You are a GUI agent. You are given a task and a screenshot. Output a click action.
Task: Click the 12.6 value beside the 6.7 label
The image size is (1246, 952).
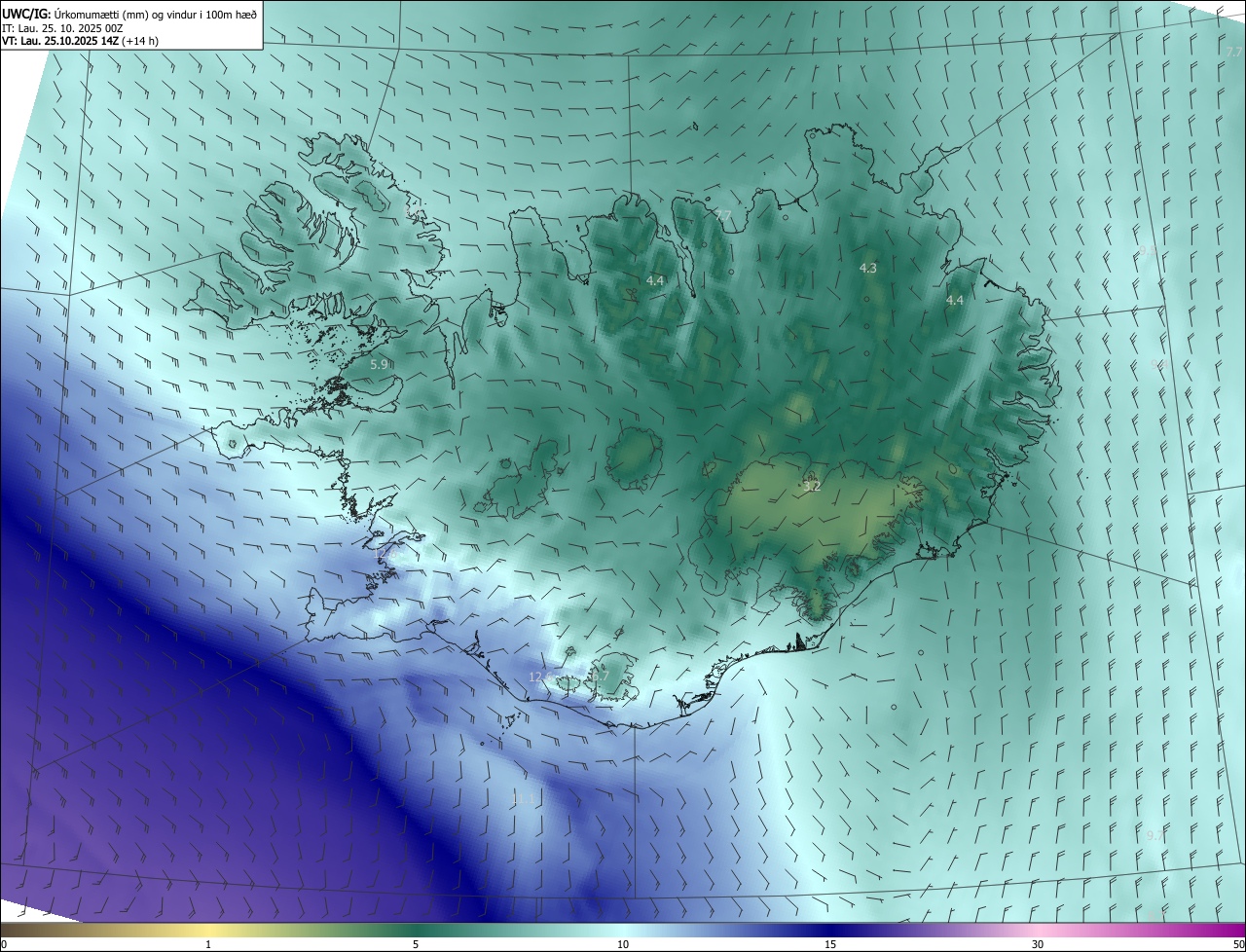tap(541, 677)
